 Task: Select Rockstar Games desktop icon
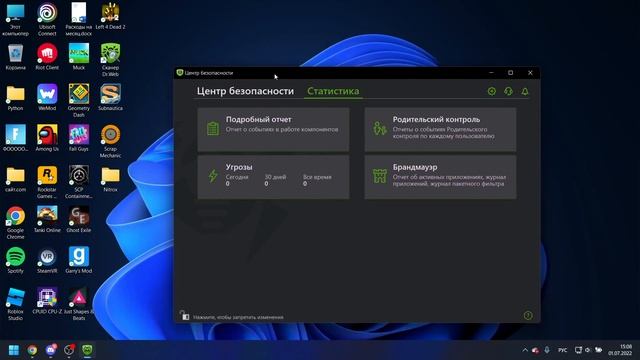(47, 182)
